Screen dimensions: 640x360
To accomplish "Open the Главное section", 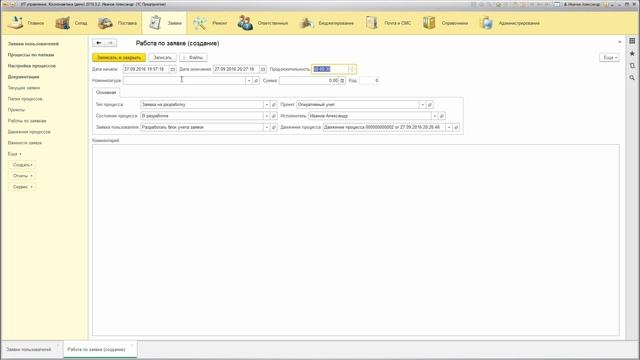I will coord(26,23).
